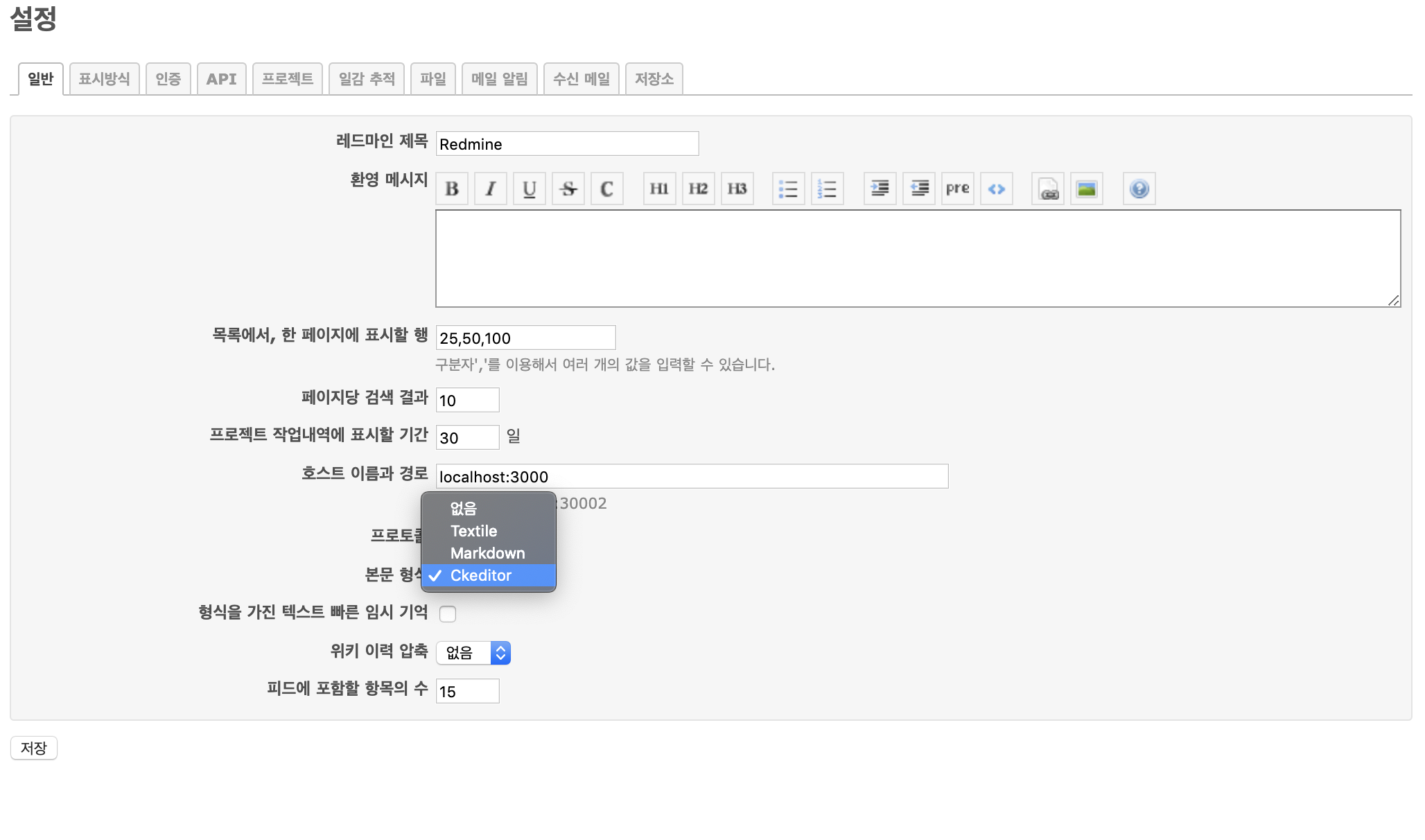This screenshot has width=1425, height=840.
Task: Open the 위키 이력 압축 dropdown
Action: point(473,653)
